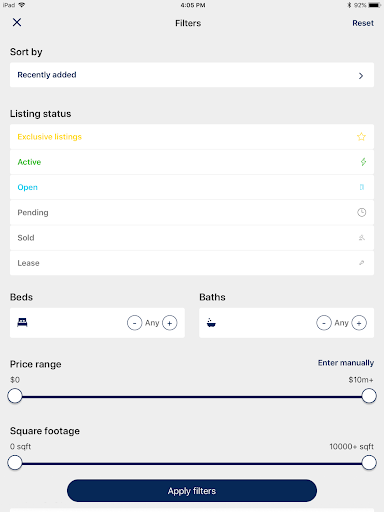Viewport: 384px width, 512px height.
Task: Open the Recently added sort dropdown
Action: pos(192,75)
